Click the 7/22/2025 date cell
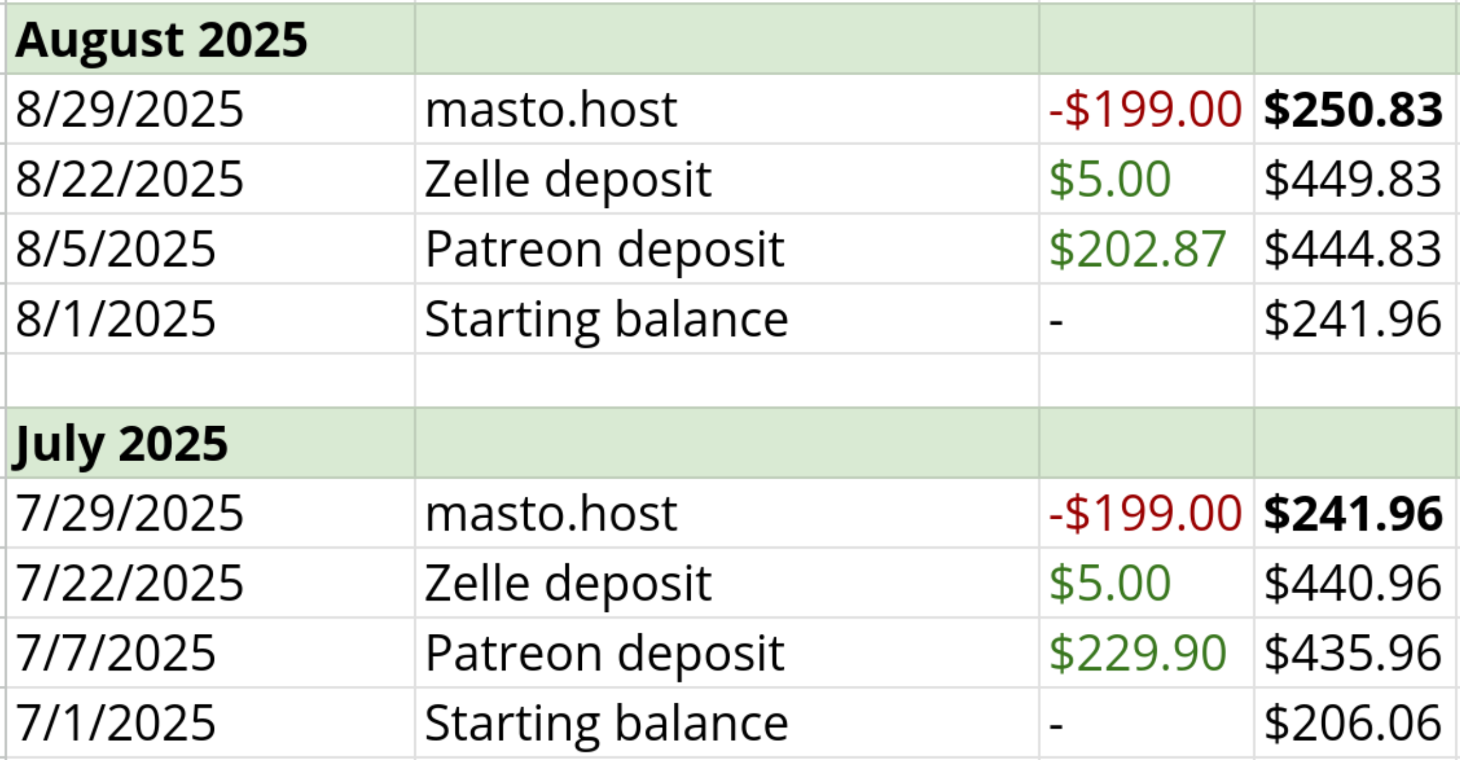This screenshot has height=760, width=1460. (129, 583)
